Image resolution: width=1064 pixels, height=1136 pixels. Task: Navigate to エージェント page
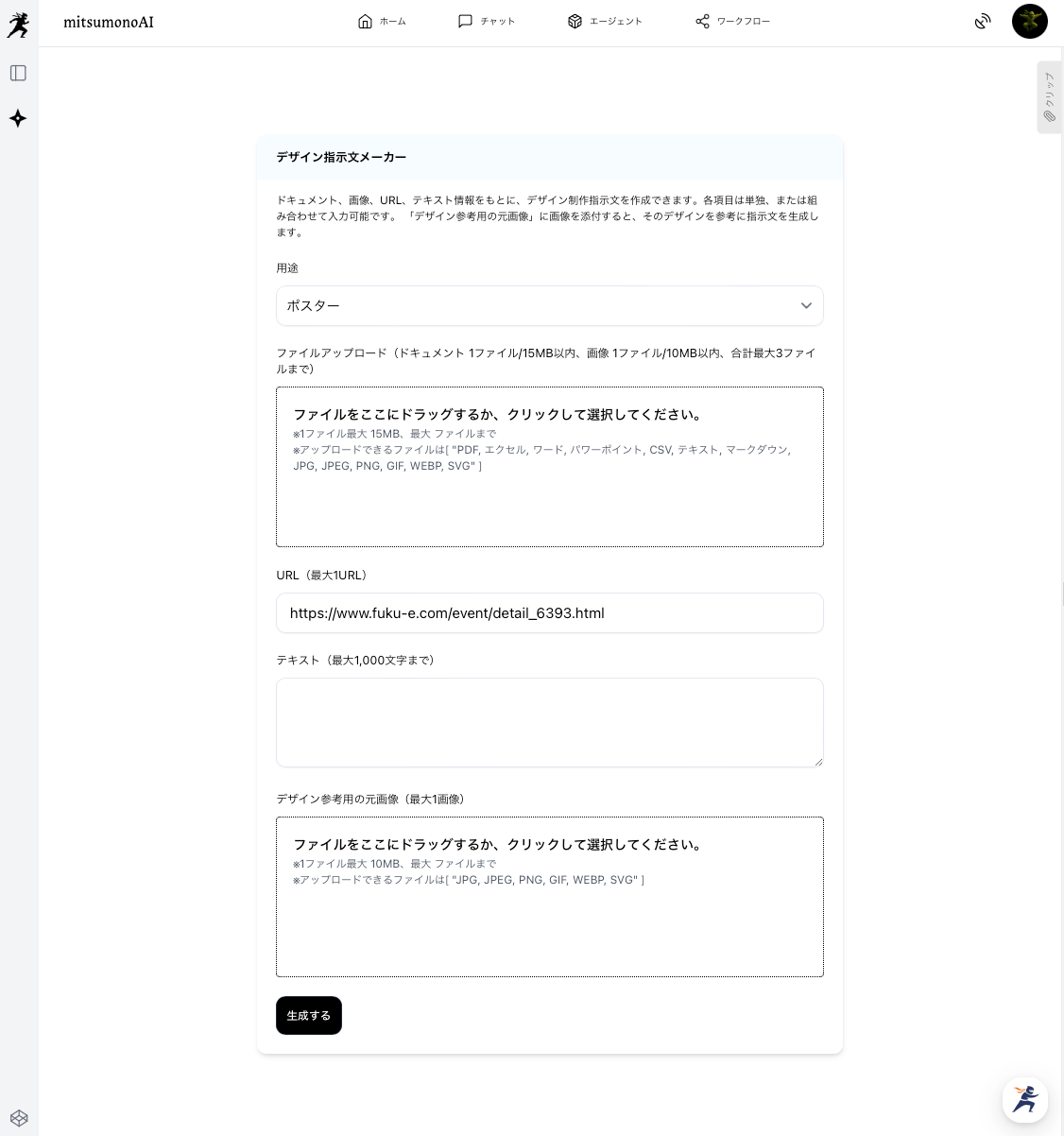click(x=605, y=22)
